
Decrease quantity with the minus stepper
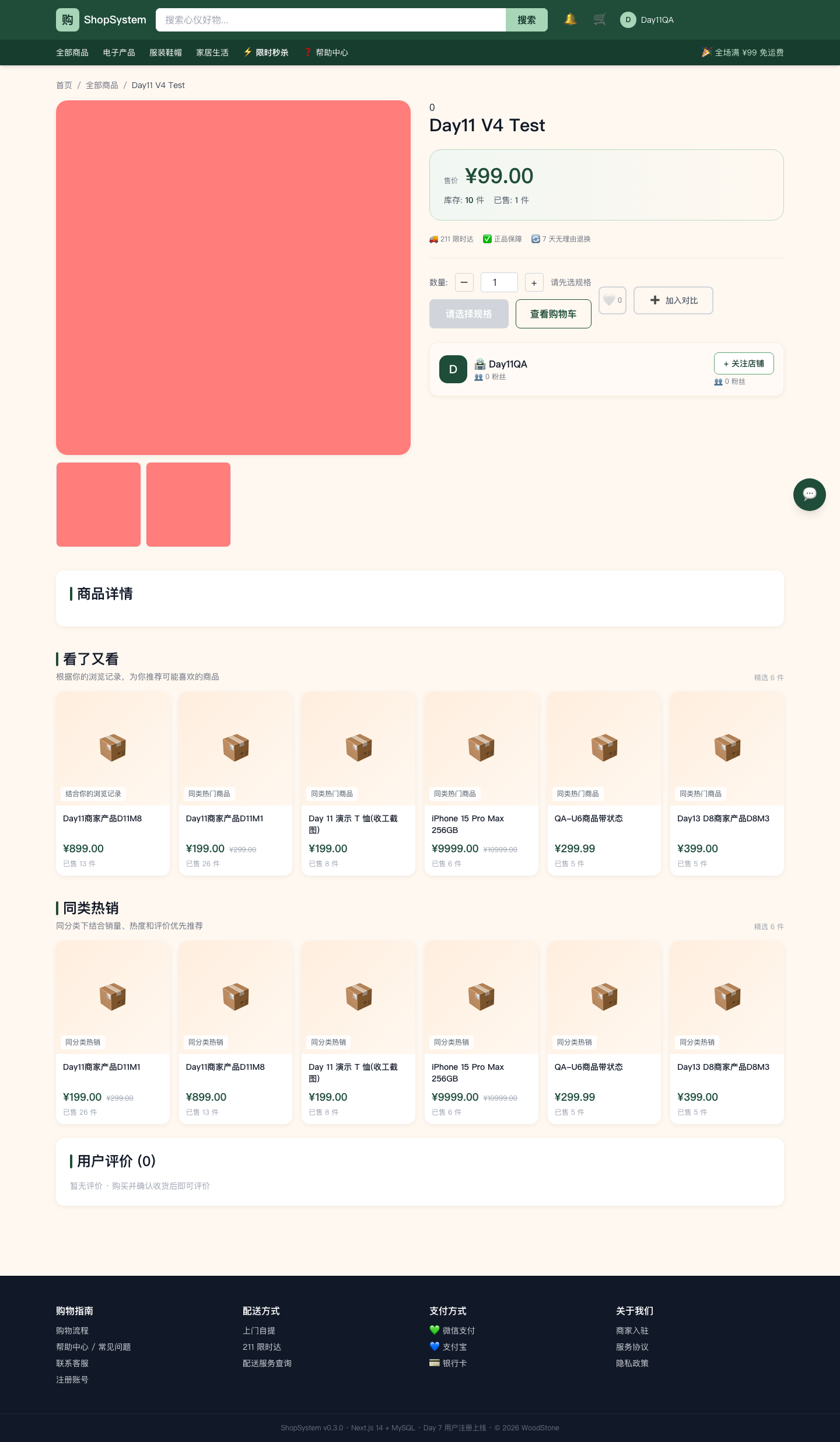click(x=464, y=282)
